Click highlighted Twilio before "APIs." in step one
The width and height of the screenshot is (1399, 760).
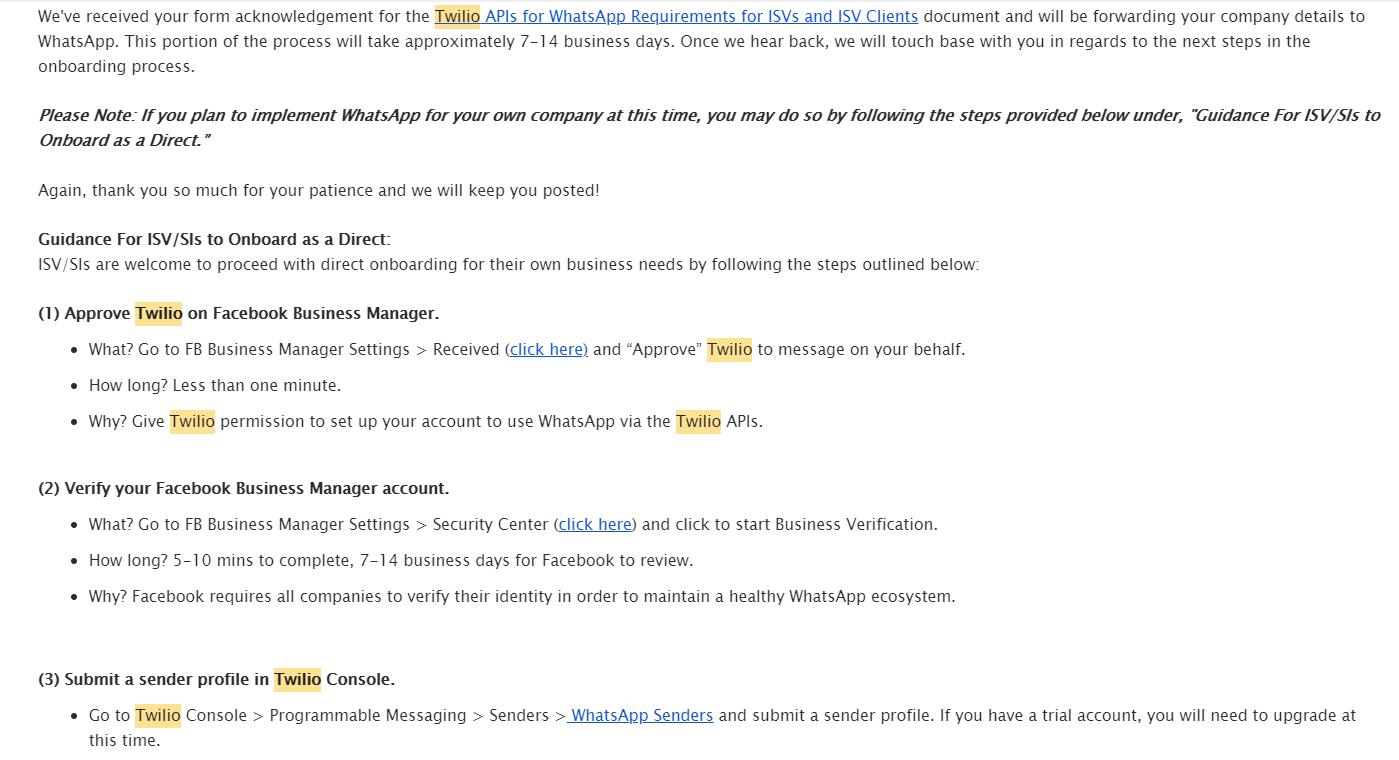point(698,421)
